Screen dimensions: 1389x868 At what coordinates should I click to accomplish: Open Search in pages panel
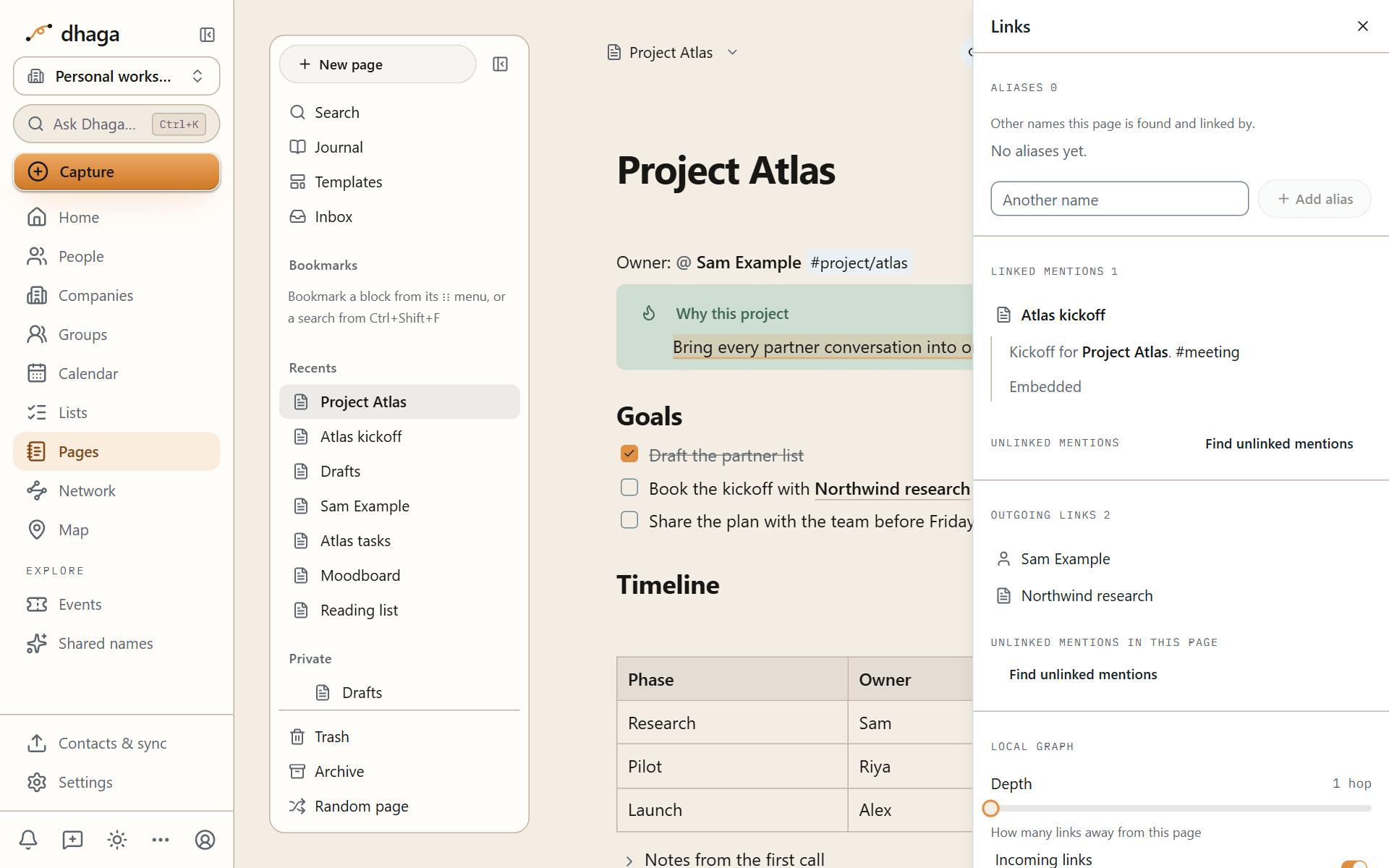(x=399, y=112)
